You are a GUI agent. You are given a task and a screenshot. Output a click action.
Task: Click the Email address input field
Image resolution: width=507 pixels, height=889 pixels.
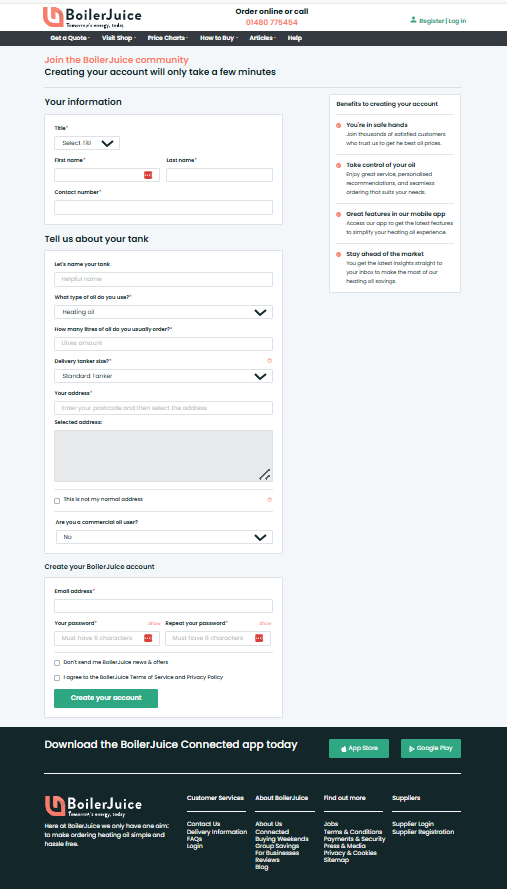(163, 606)
